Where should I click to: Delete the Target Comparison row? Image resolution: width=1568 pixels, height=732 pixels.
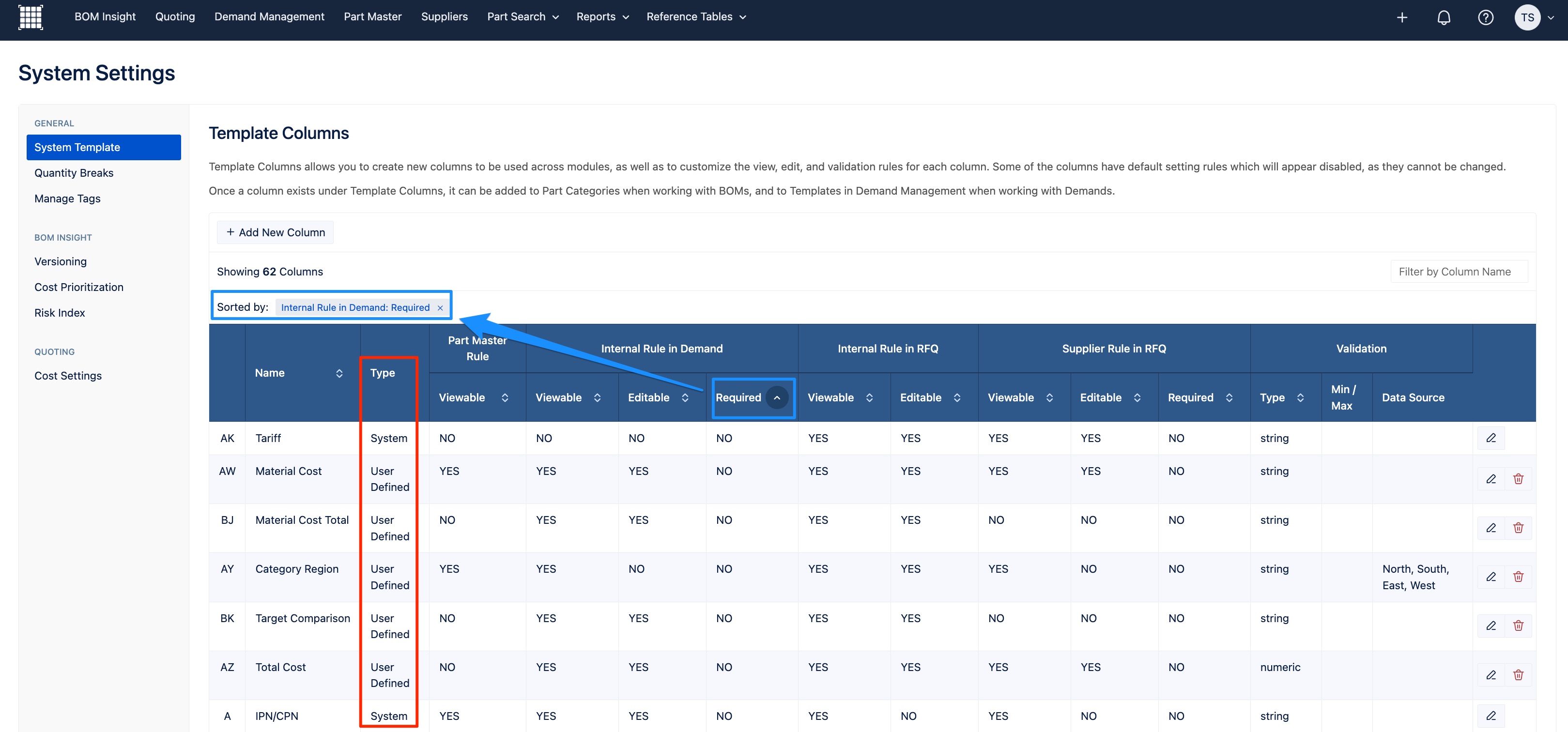pyautogui.click(x=1518, y=625)
